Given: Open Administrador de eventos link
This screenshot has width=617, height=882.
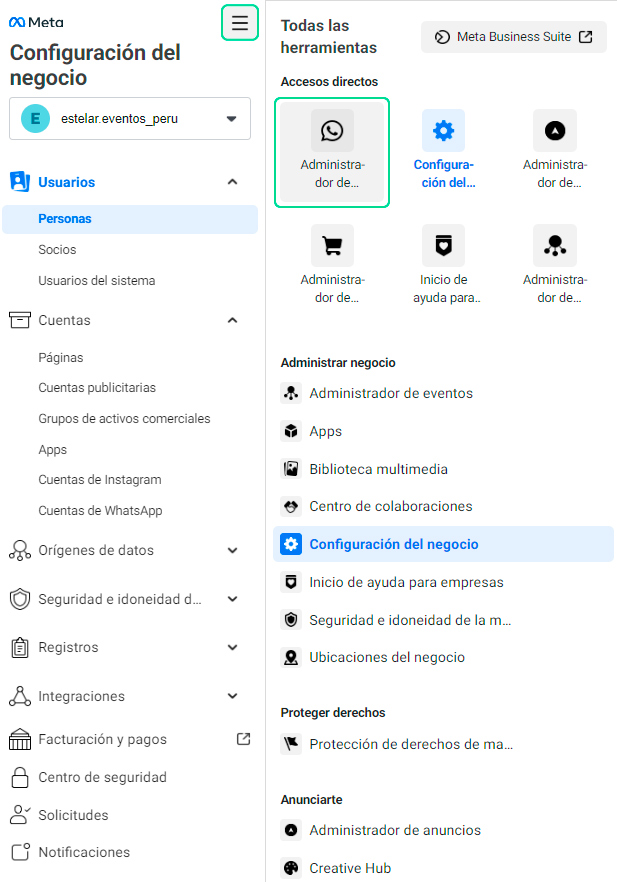Looking at the screenshot, I should (x=391, y=393).
